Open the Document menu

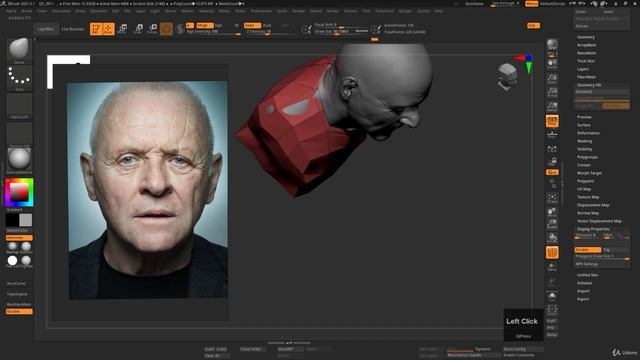click(61, 11)
